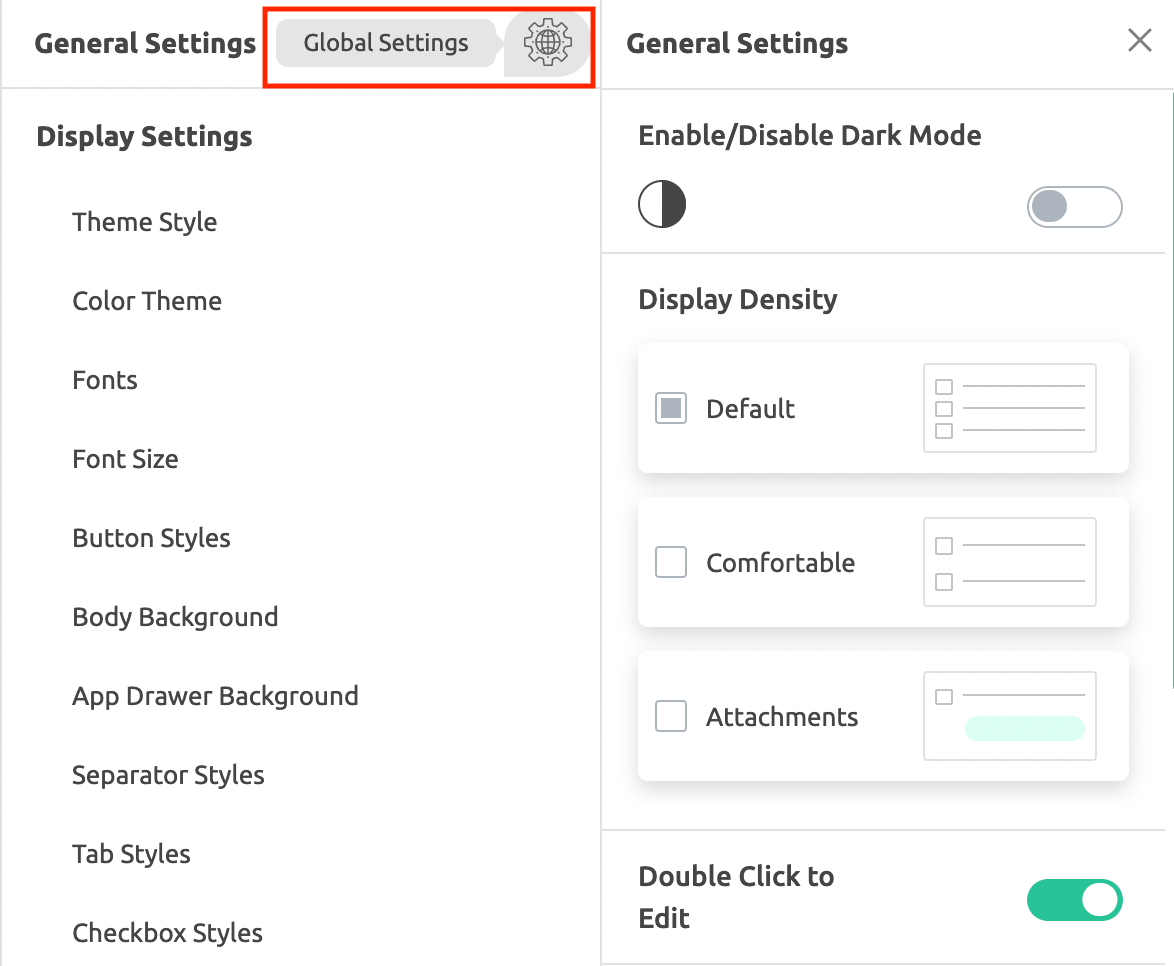Viewport: 1174px width, 966px height.
Task: Check the Comfortable display density checkbox
Action: [671, 562]
